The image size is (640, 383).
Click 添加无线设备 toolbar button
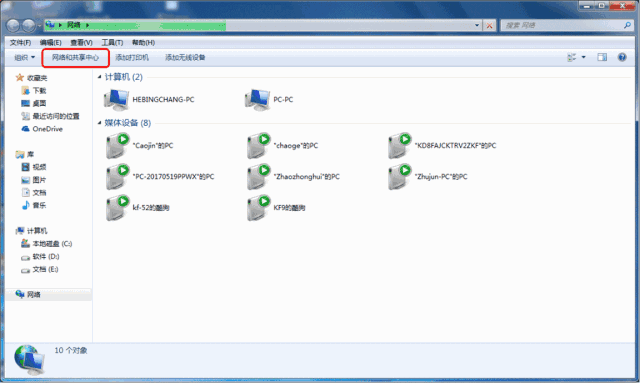tap(185, 58)
